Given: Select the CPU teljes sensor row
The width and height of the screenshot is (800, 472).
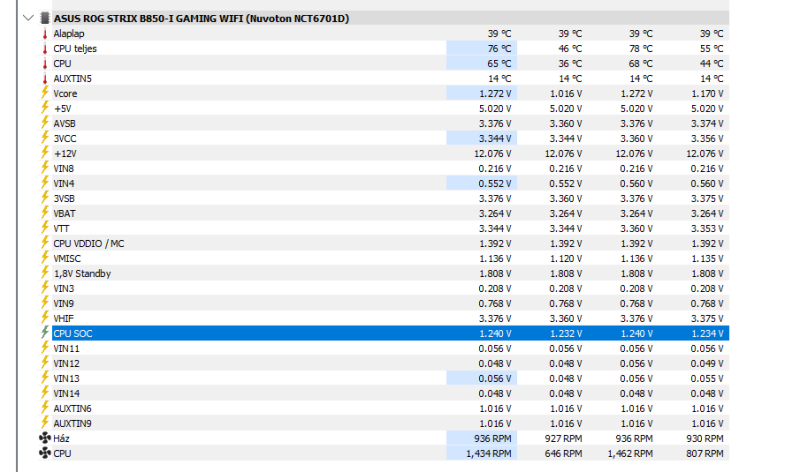Looking at the screenshot, I should click(390, 48).
